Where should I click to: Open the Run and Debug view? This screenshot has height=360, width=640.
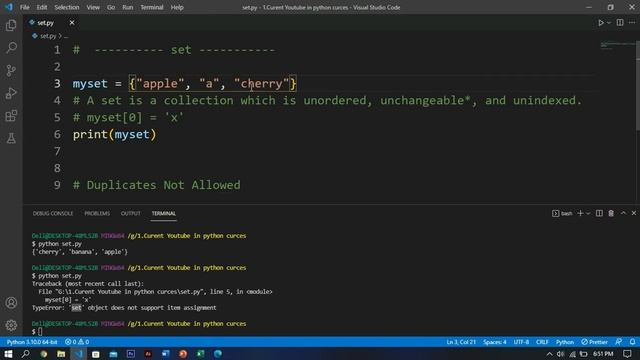click(11, 93)
